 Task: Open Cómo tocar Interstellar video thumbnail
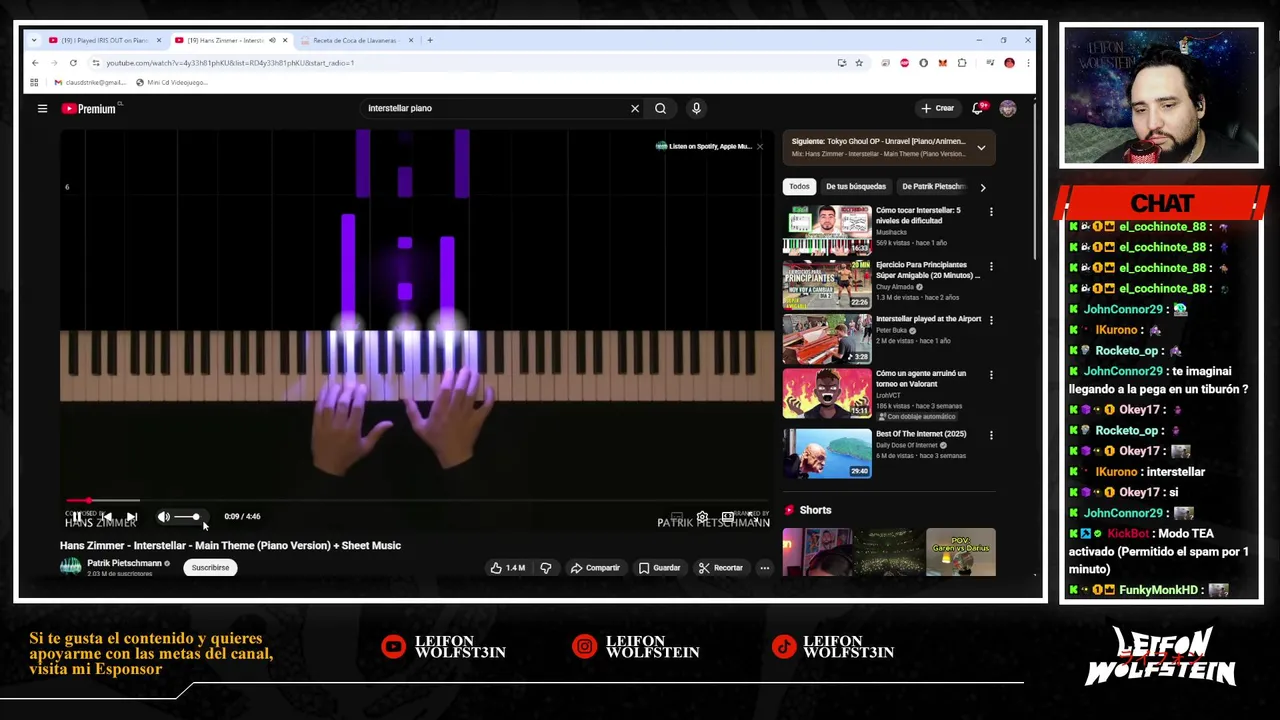pyautogui.click(x=827, y=231)
